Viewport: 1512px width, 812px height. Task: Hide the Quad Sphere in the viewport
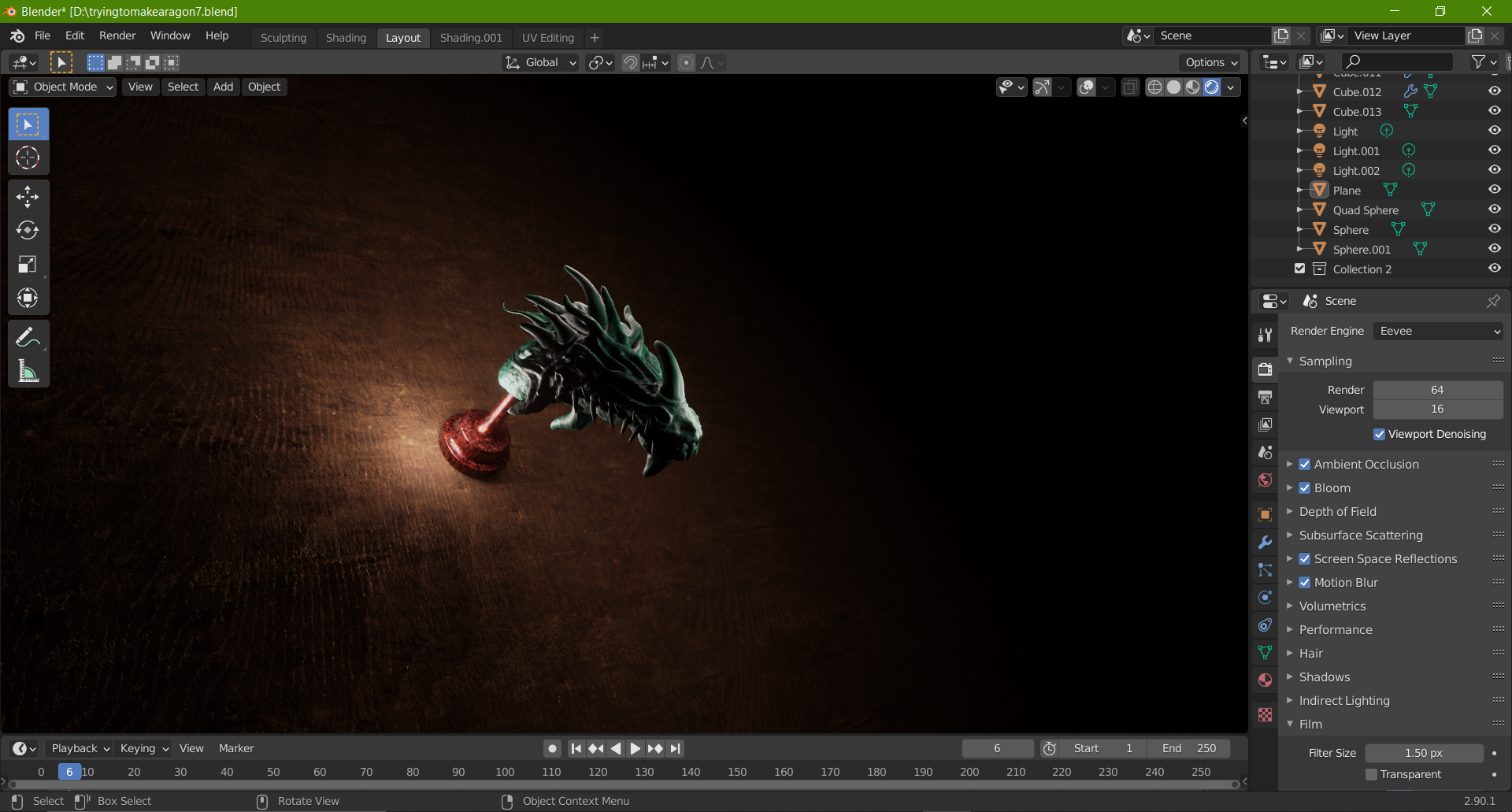point(1495,209)
